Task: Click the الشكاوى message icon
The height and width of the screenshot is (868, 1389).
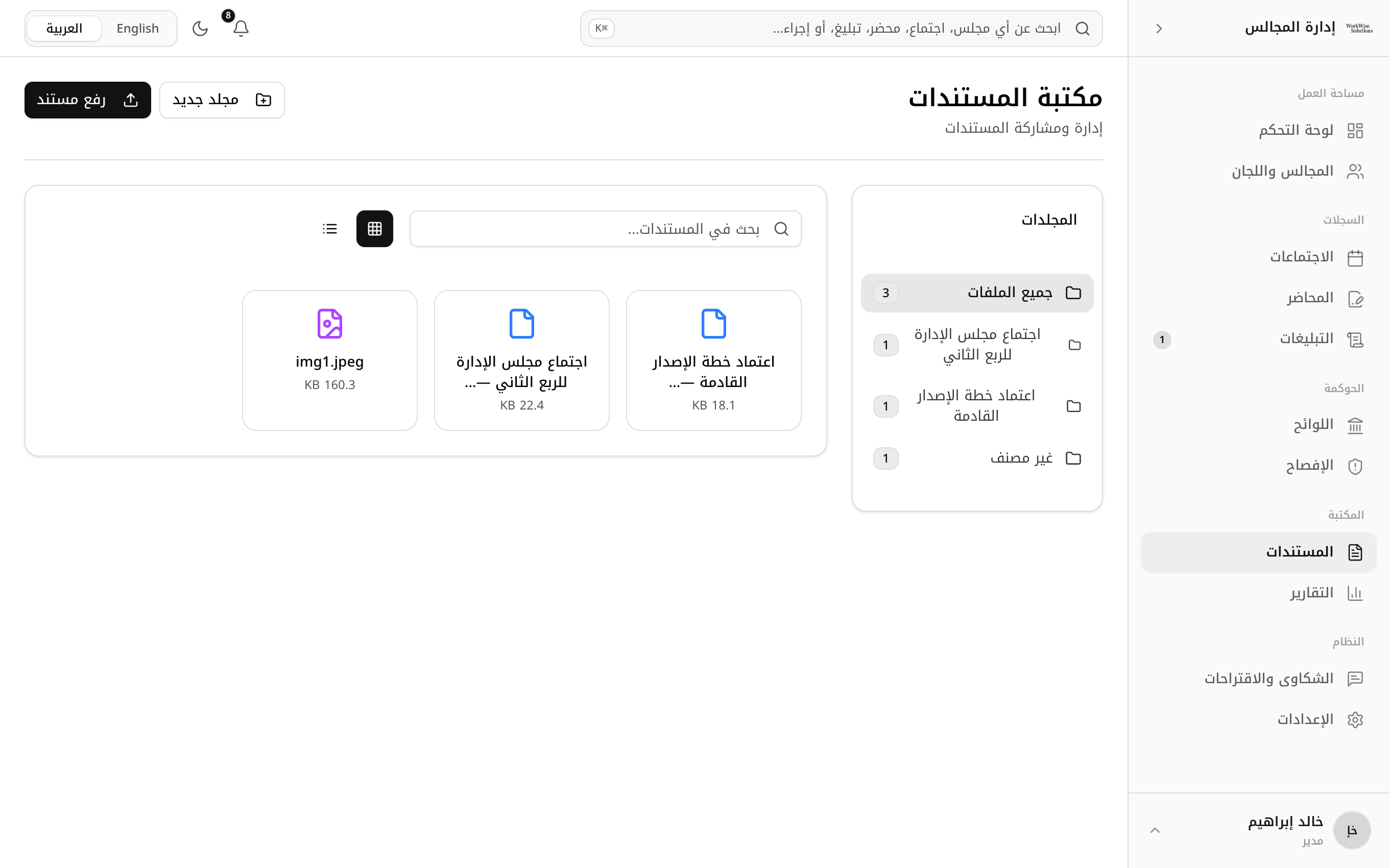Action: point(1355,679)
